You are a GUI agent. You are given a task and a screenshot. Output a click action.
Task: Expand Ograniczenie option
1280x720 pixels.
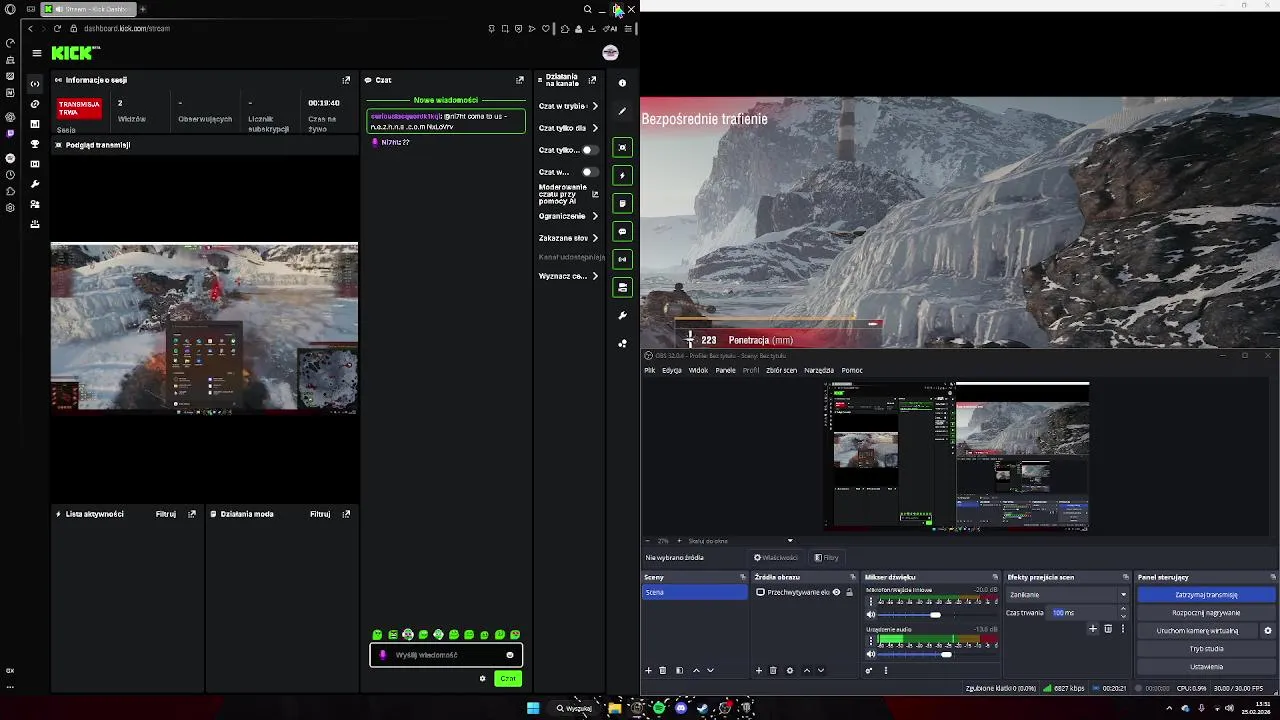[595, 216]
